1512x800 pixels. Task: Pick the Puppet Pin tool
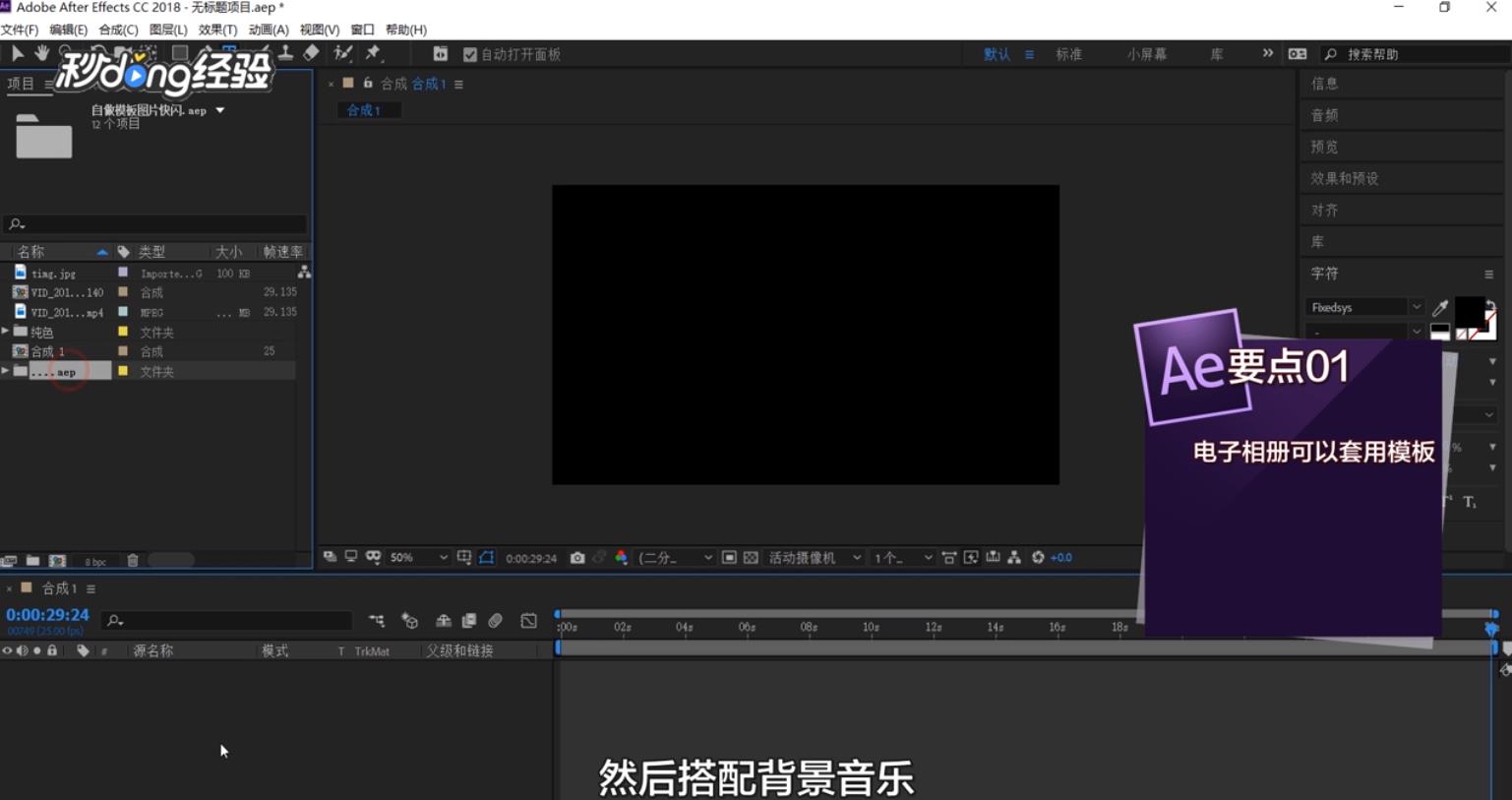point(373,54)
